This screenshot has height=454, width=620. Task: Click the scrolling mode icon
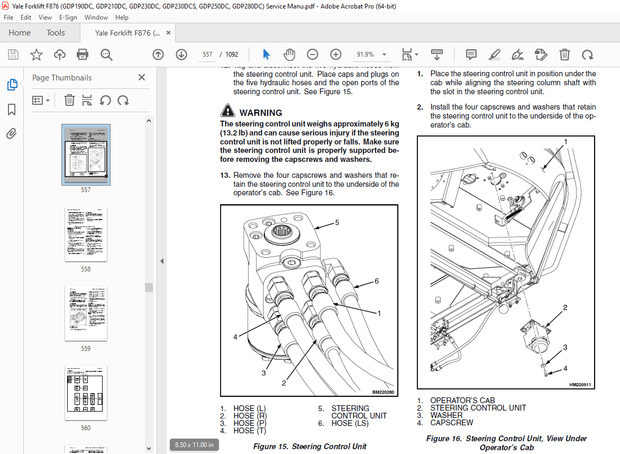pos(437,55)
